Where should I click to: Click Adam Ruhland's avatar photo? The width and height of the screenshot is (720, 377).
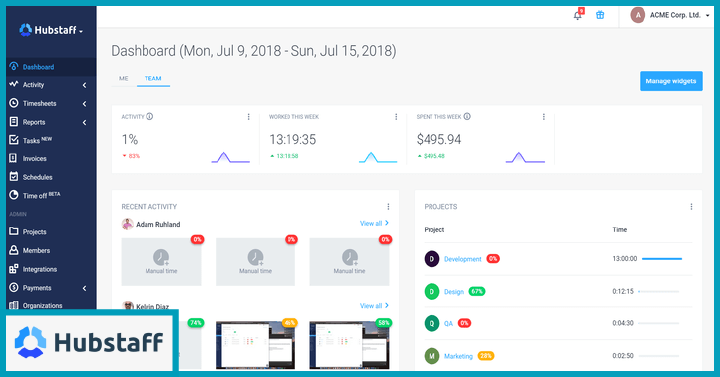[127, 224]
